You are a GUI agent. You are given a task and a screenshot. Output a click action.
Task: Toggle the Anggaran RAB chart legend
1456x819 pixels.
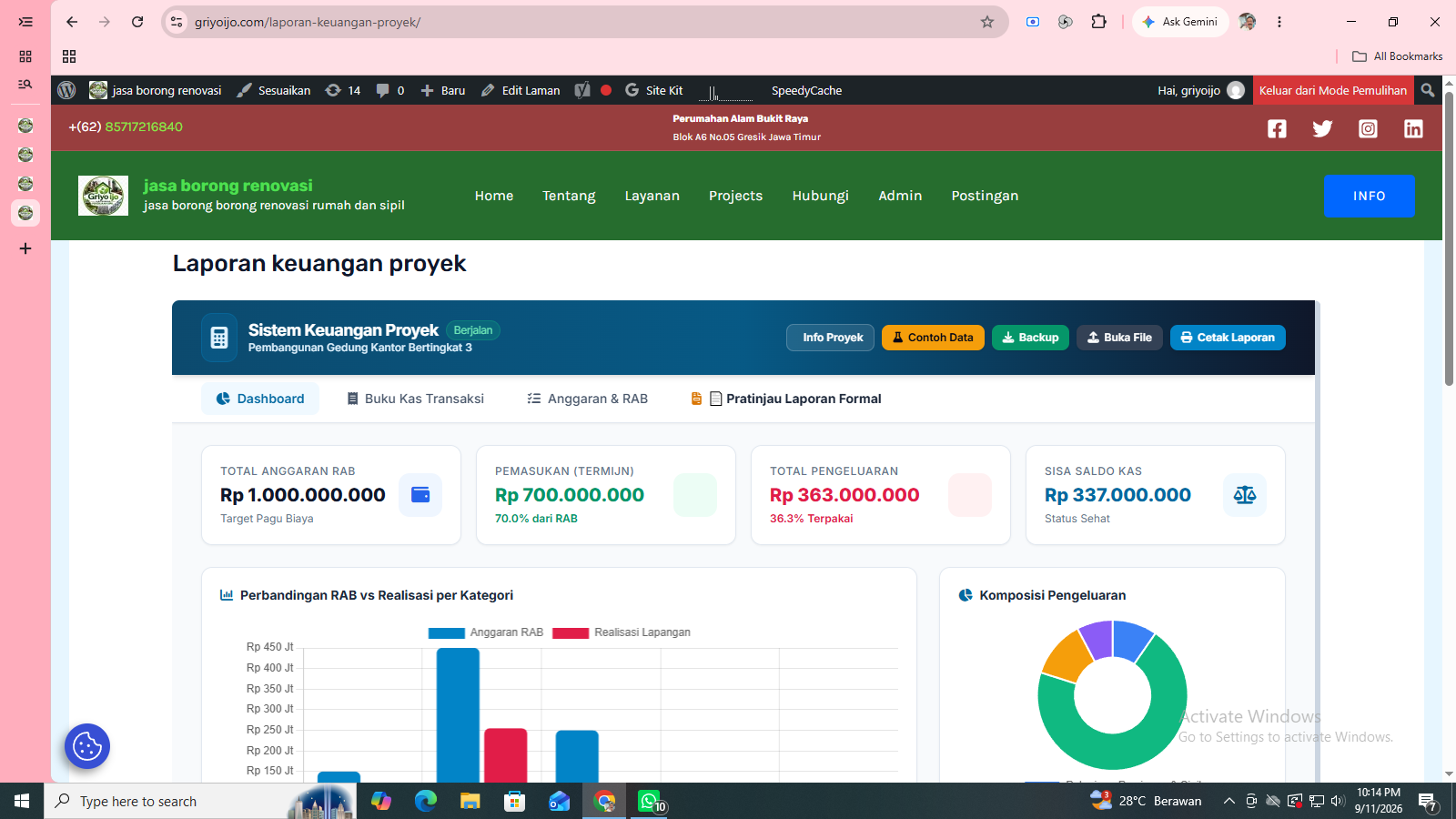(x=486, y=632)
